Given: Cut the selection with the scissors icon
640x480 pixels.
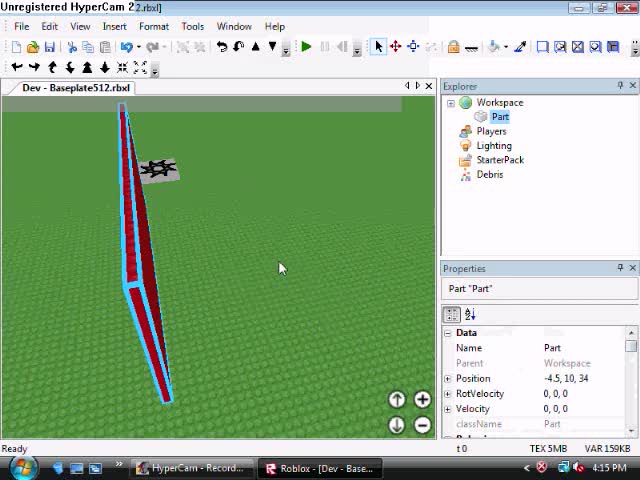Looking at the screenshot, I should [x=72, y=47].
